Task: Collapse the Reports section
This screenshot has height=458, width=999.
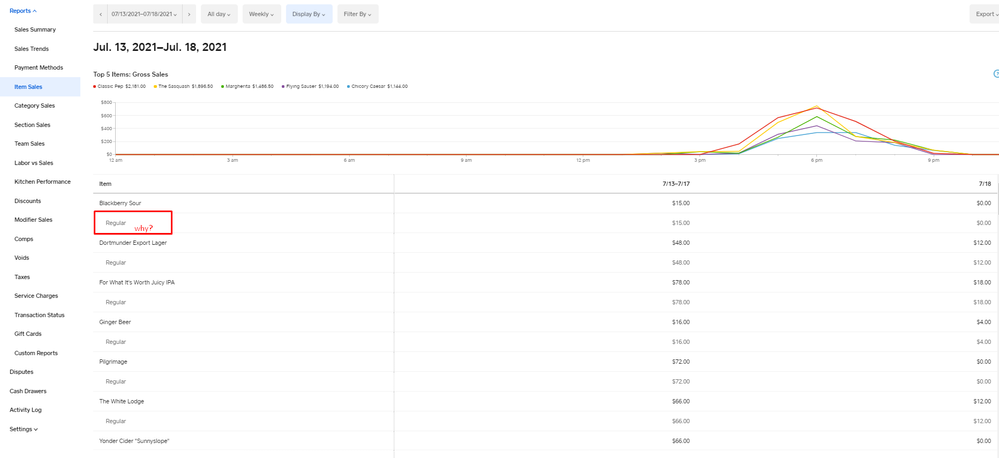Action: [23, 11]
